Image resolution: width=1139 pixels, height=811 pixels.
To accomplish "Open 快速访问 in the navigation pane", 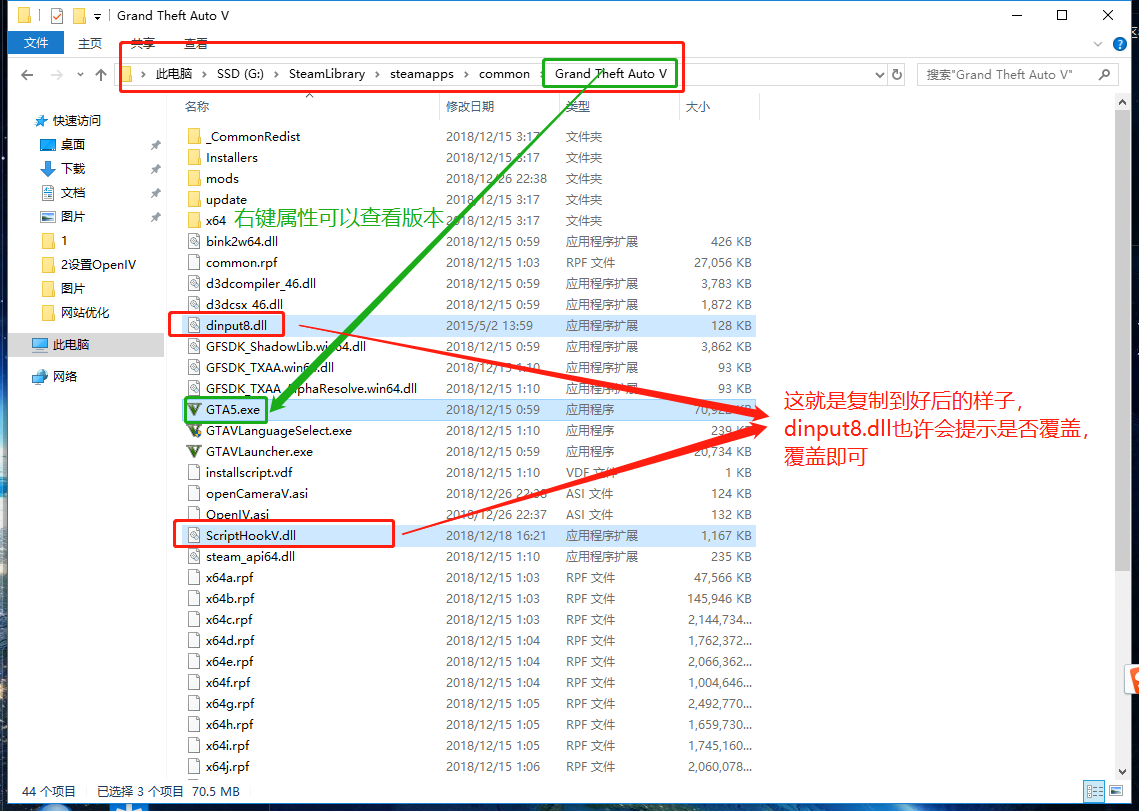I will click(x=76, y=121).
